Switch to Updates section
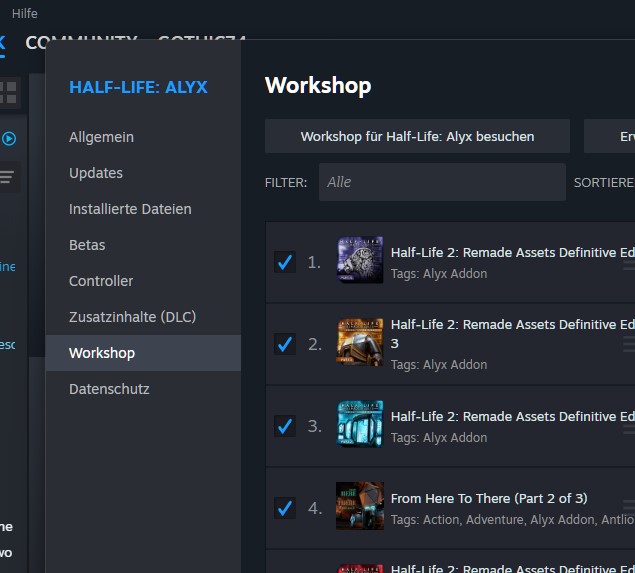Viewport: 635px width, 573px height. pyautogui.click(x=96, y=173)
